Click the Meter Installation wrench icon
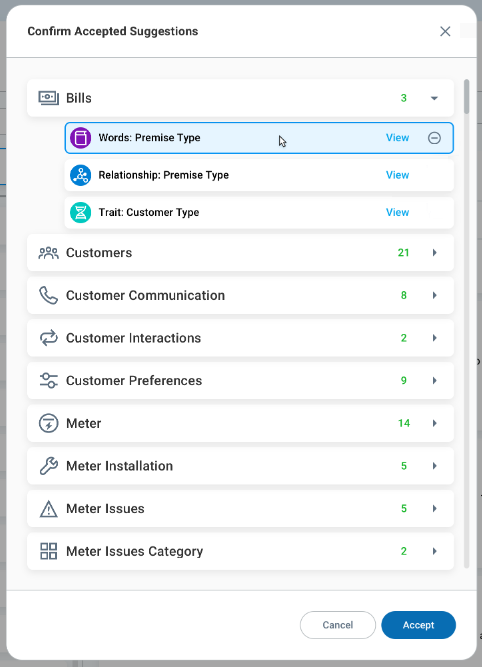The height and width of the screenshot is (667, 482). [48, 466]
